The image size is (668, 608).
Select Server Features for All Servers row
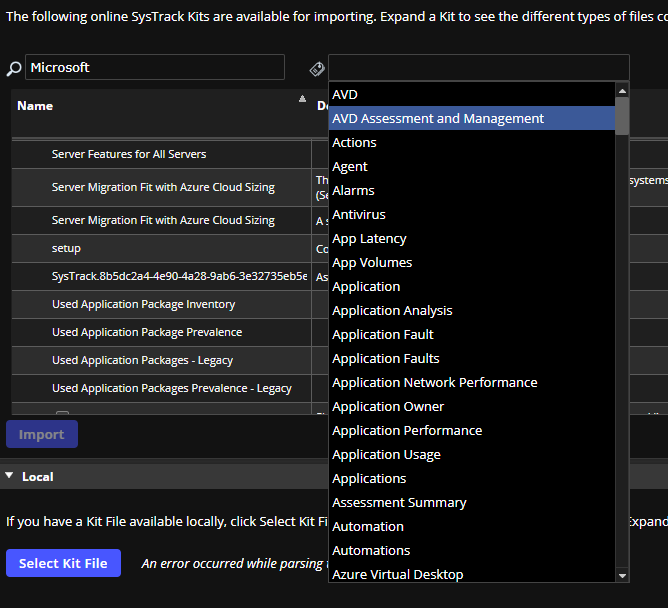coord(129,154)
